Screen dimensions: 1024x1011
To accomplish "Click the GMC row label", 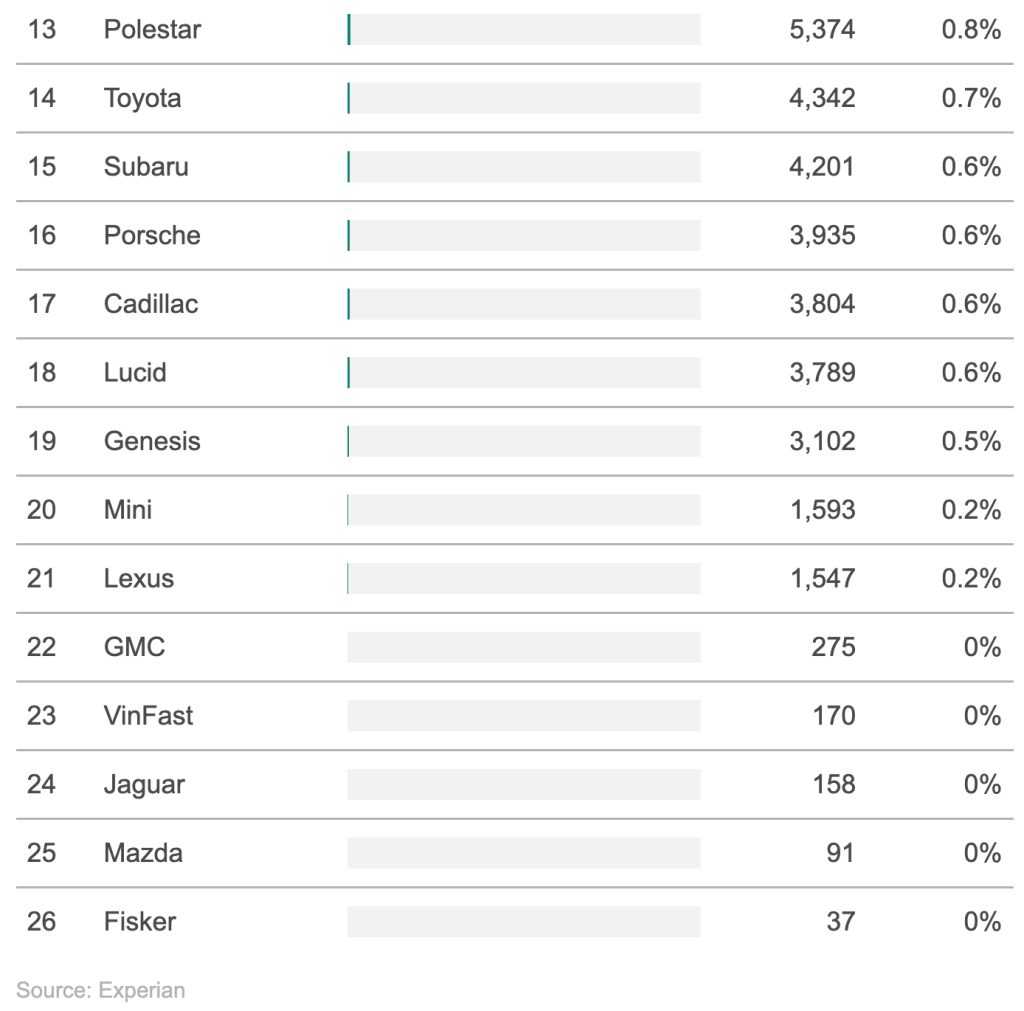I will coord(135,647).
